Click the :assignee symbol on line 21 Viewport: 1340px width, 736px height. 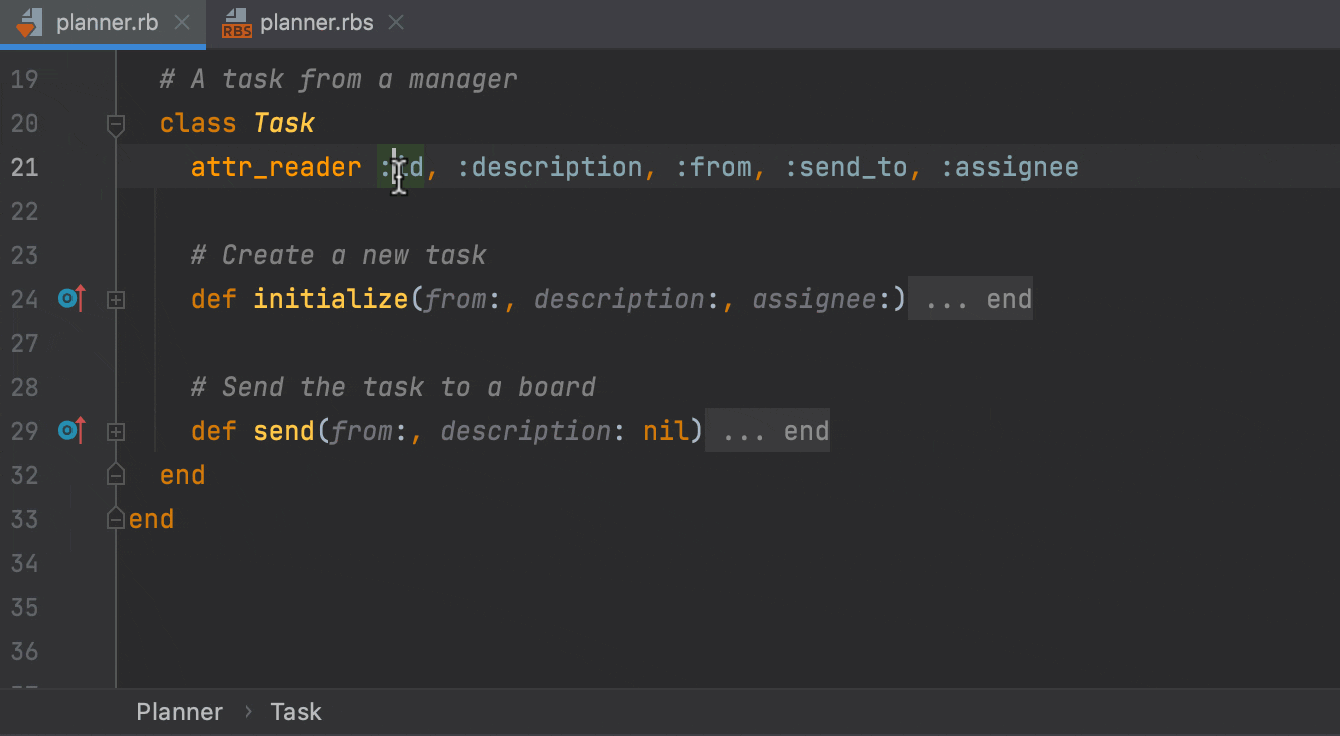(1012, 167)
